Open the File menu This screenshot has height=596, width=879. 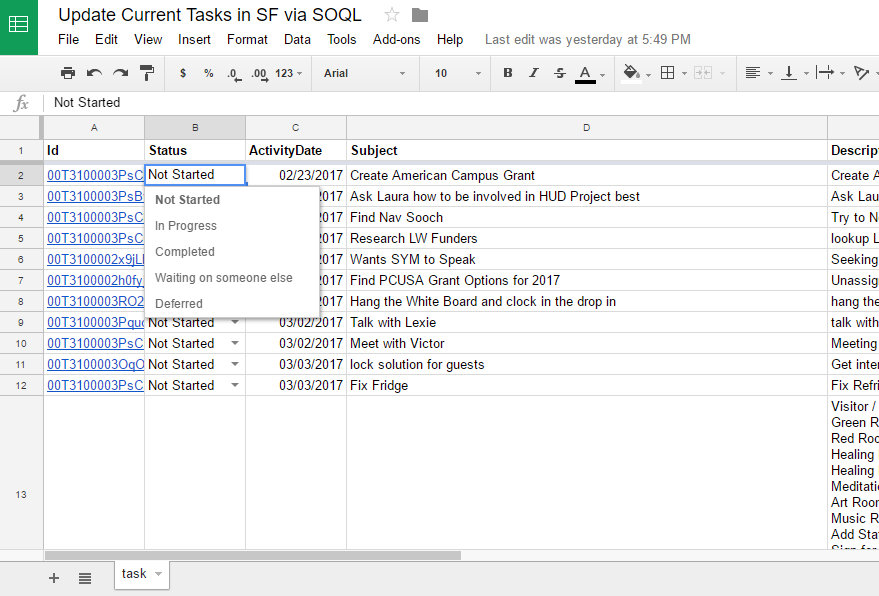pyautogui.click(x=68, y=39)
